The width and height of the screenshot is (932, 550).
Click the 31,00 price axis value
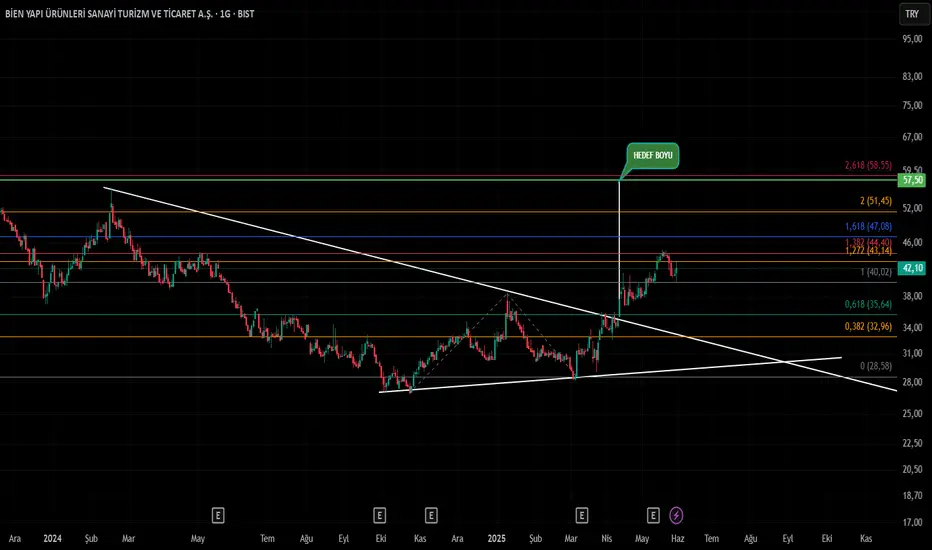pos(912,353)
